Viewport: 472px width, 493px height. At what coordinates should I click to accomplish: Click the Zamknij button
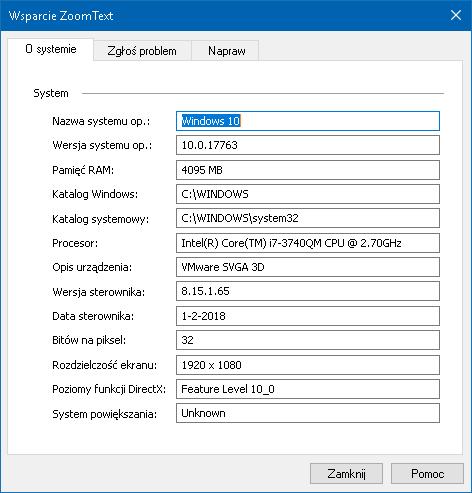(x=346, y=473)
